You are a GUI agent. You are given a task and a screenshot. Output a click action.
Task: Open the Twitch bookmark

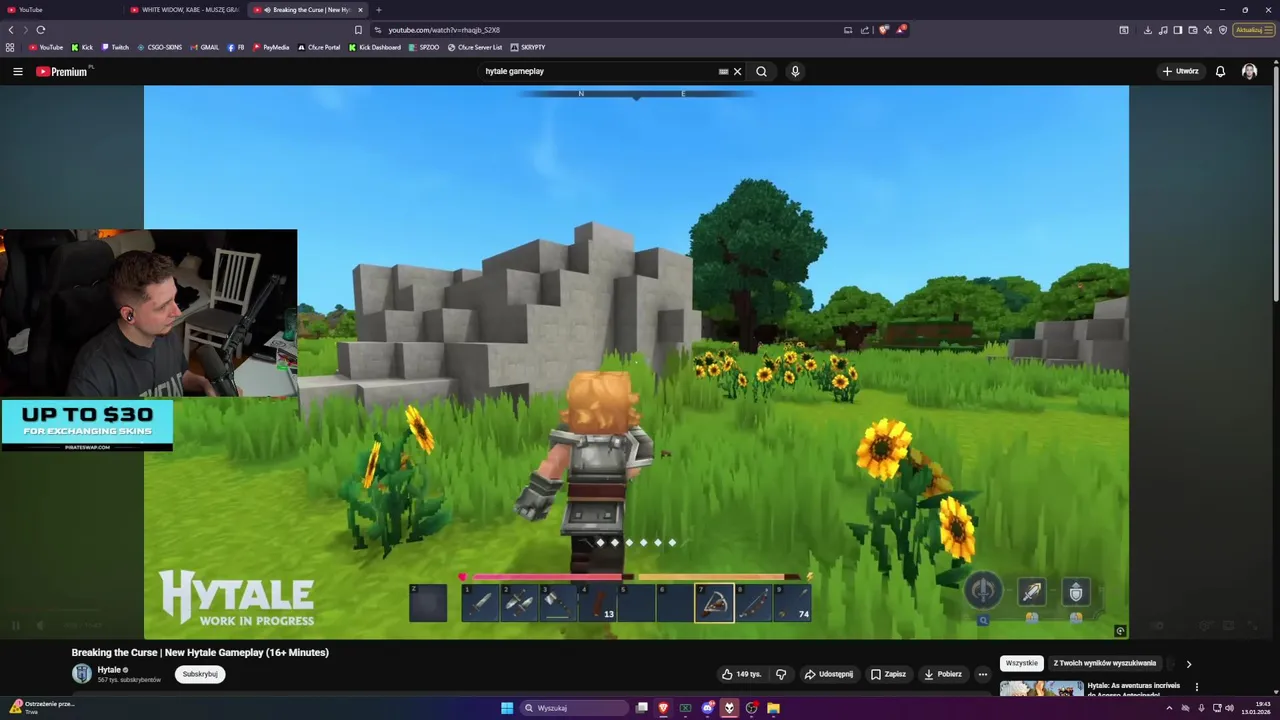pyautogui.click(x=115, y=47)
